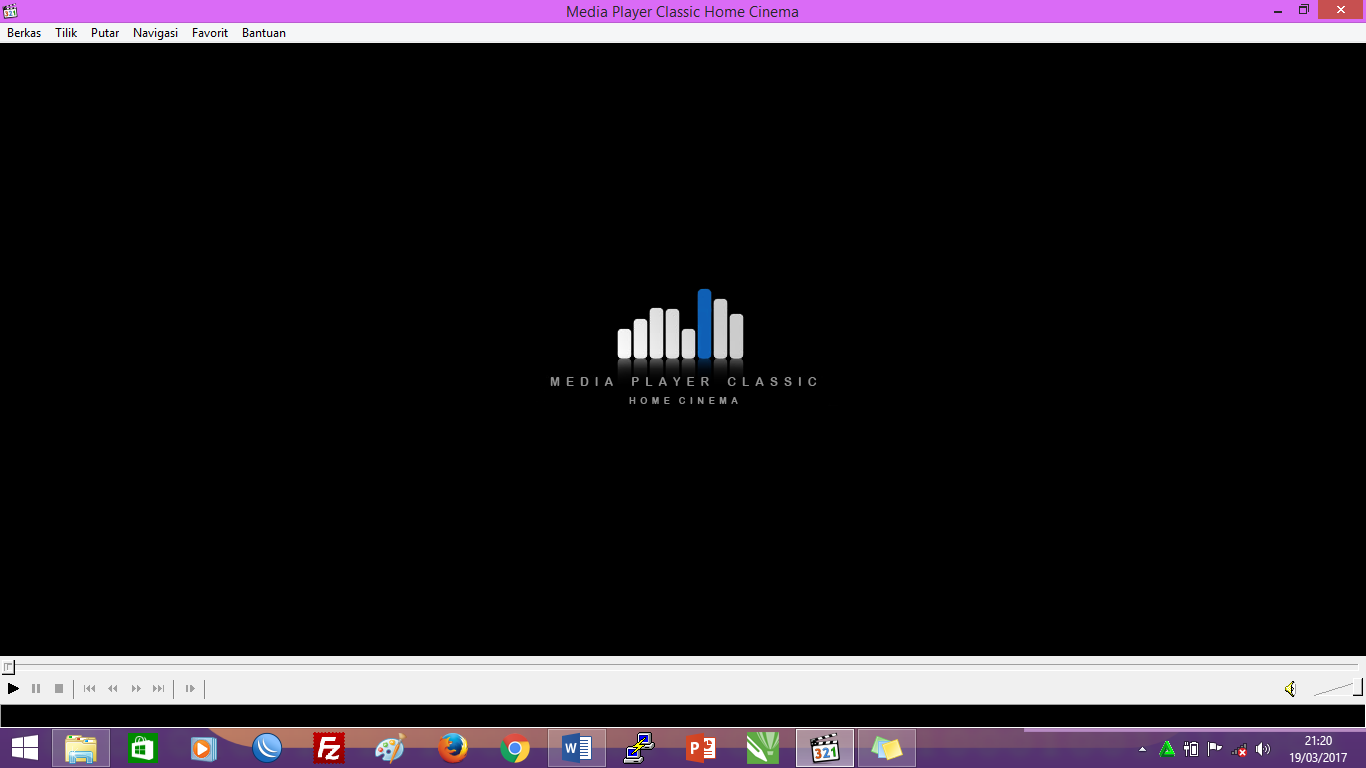Open the PuTTY taskbar icon
Screen dimensions: 1366x768
(x=639, y=748)
